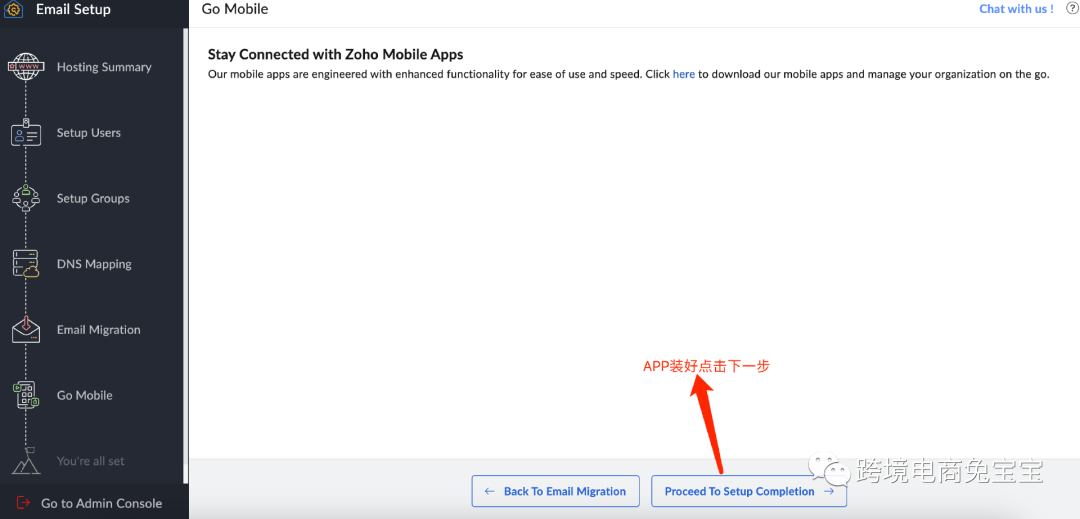This screenshot has width=1080, height=519.
Task: Click the Setup Users badge icon
Action: [x=26, y=133]
